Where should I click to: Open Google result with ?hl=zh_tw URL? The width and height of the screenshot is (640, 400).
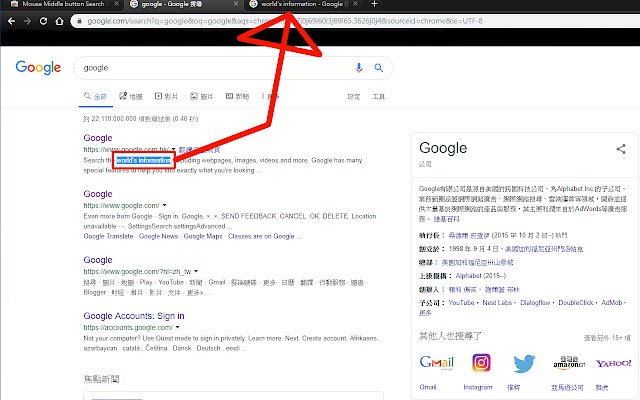pos(98,260)
